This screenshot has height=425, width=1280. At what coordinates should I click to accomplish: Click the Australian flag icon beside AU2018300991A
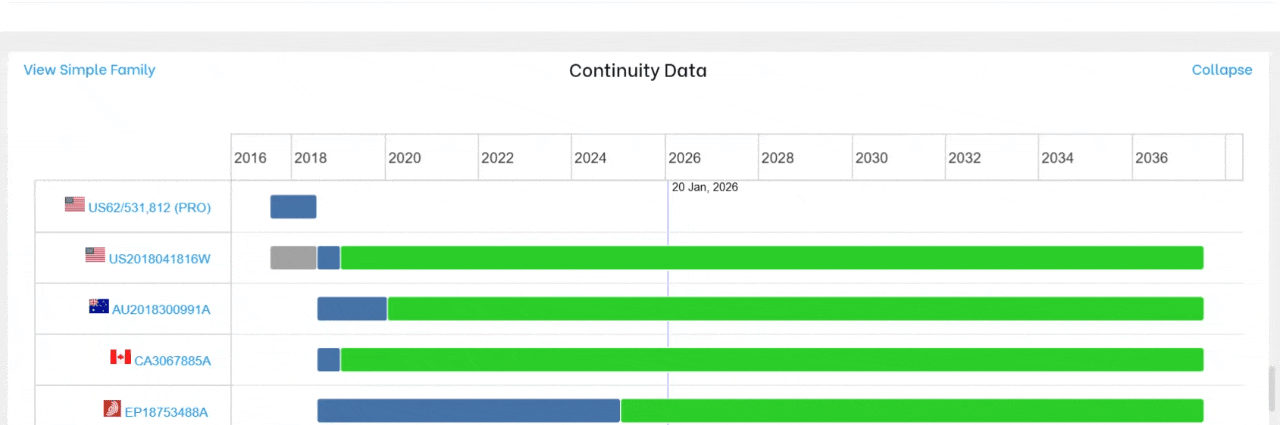(x=98, y=307)
